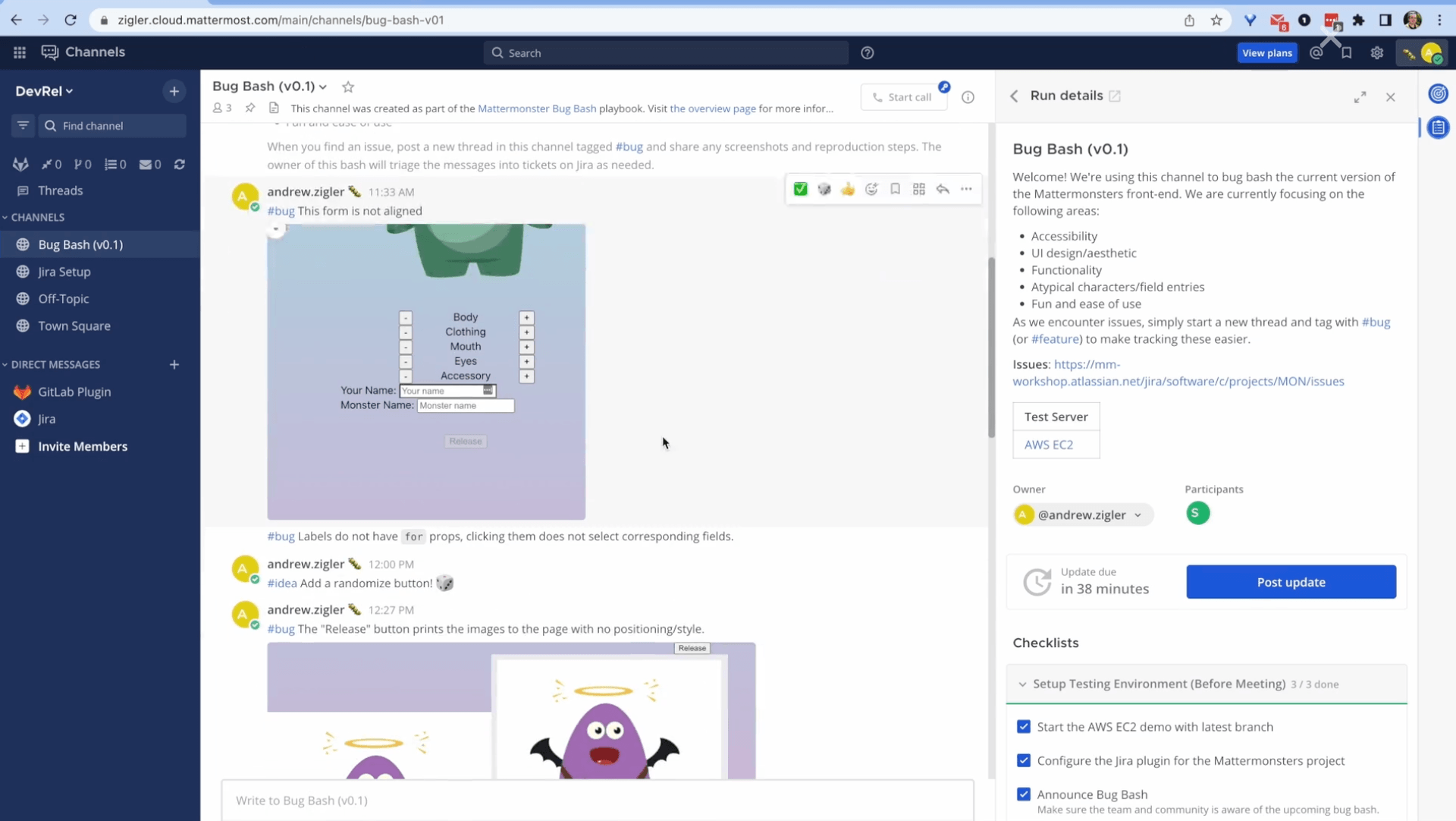
Task: Open the Jira issues URL link
Action: point(1178,373)
